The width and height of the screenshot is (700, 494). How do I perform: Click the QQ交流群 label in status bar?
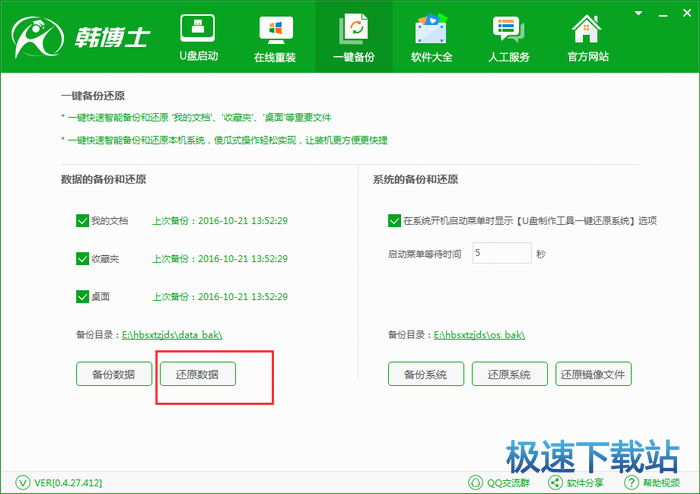click(508, 483)
